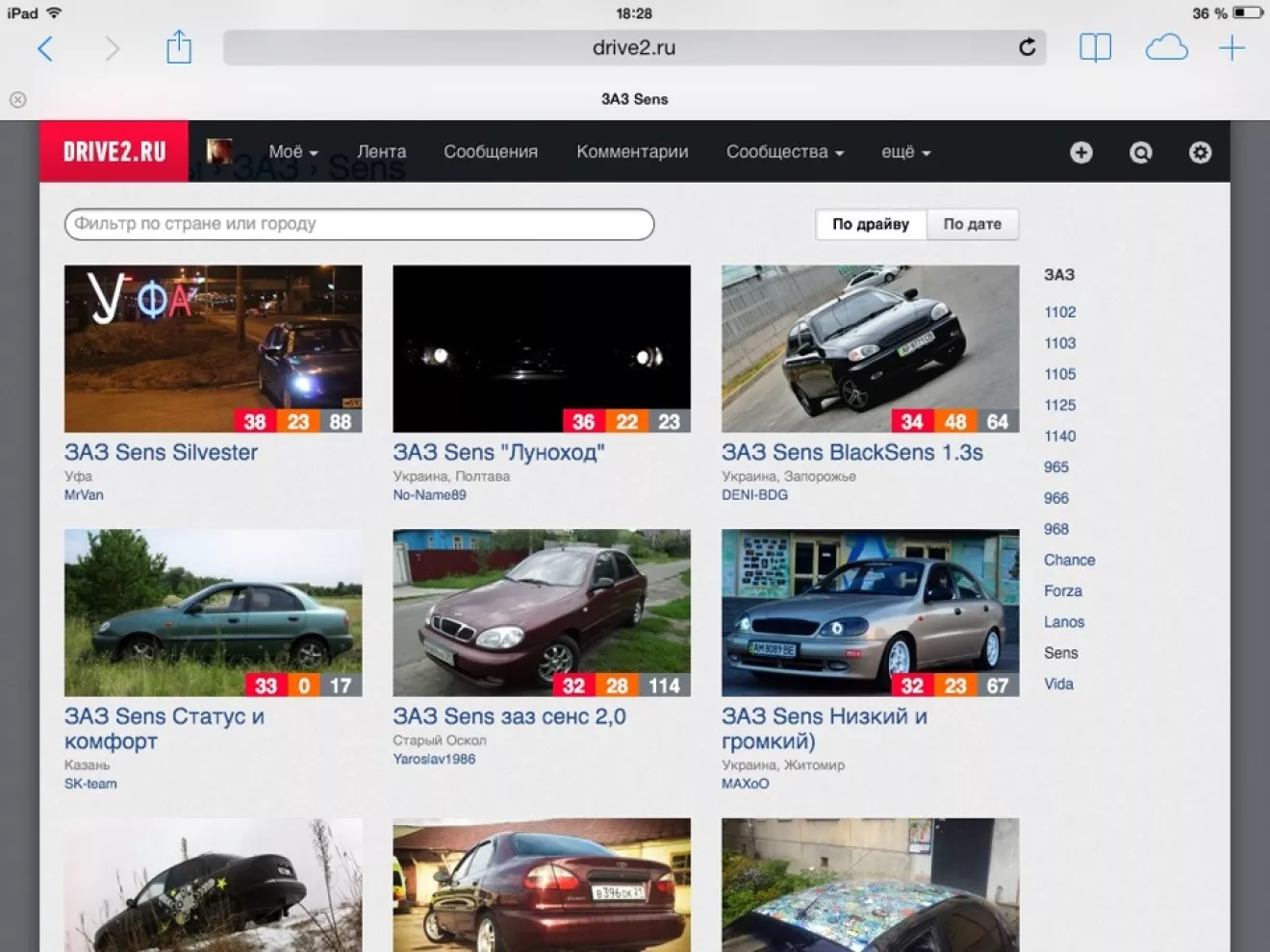Select ЗАЗ 1125 model in sidebar
This screenshot has height=952, width=1270.
(1060, 405)
